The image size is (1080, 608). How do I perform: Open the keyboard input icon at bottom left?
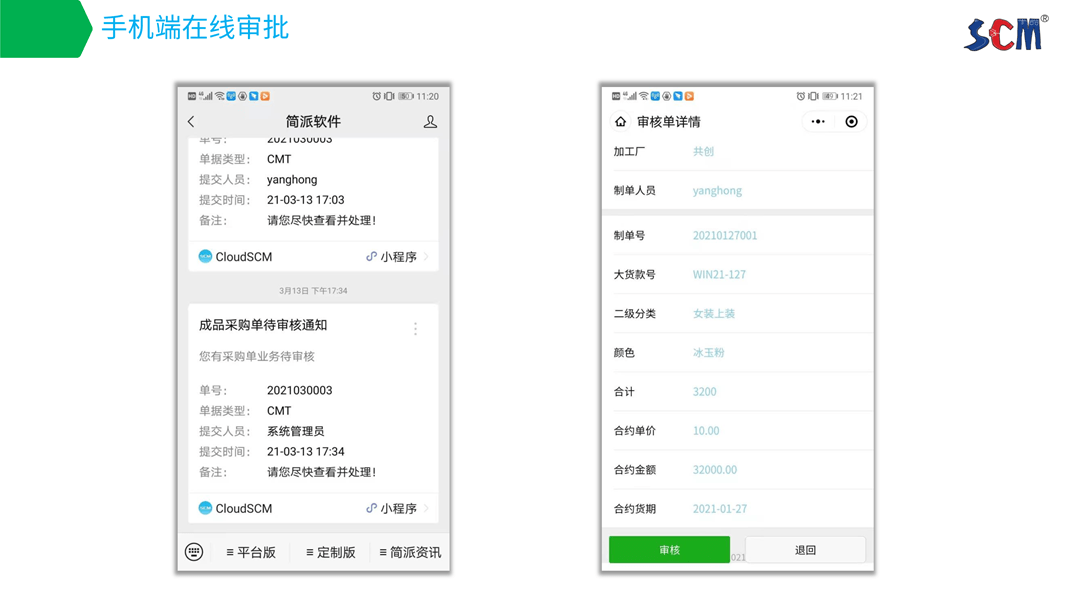coord(193,551)
